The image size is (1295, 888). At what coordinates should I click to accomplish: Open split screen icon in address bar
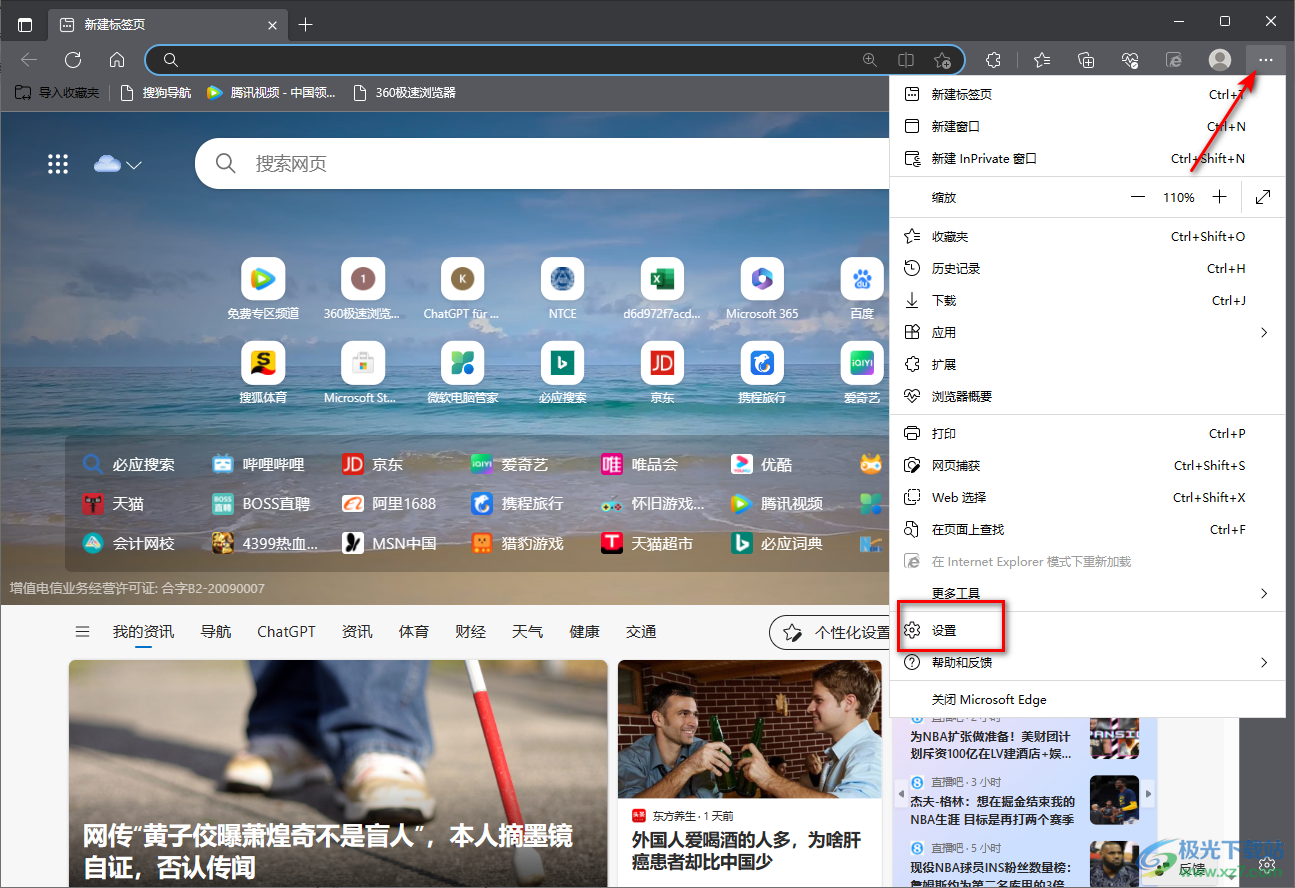(x=906, y=60)
